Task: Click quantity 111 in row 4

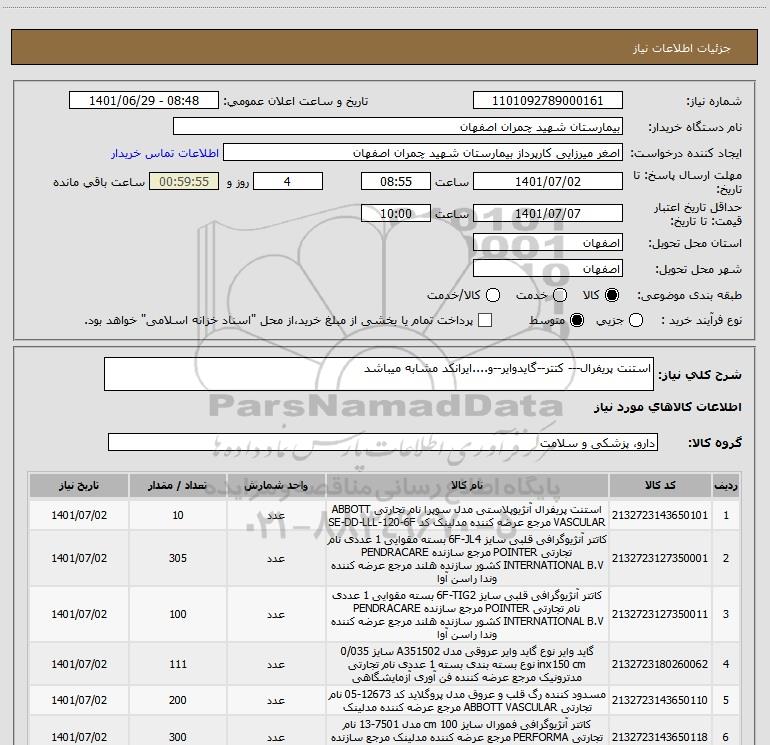Action: click(x=178, y=664)
